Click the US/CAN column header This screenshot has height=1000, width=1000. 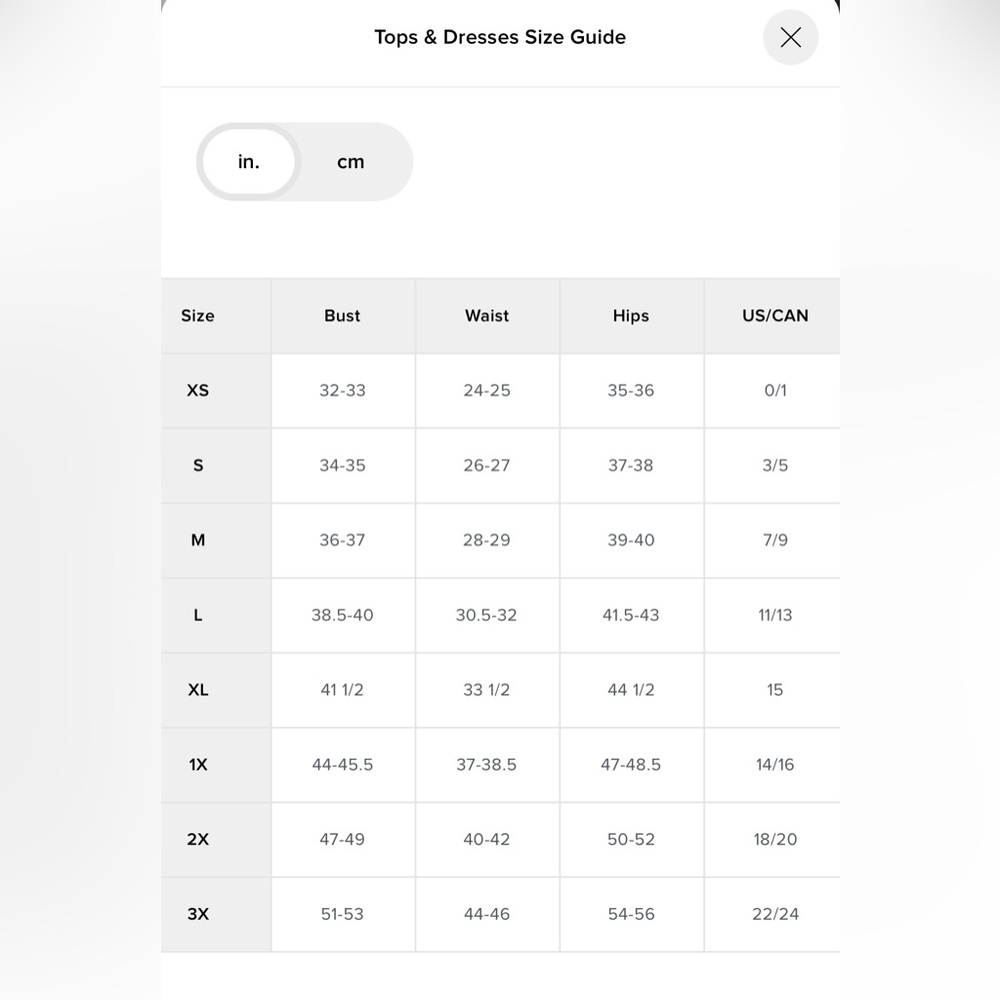pos(775,316)
